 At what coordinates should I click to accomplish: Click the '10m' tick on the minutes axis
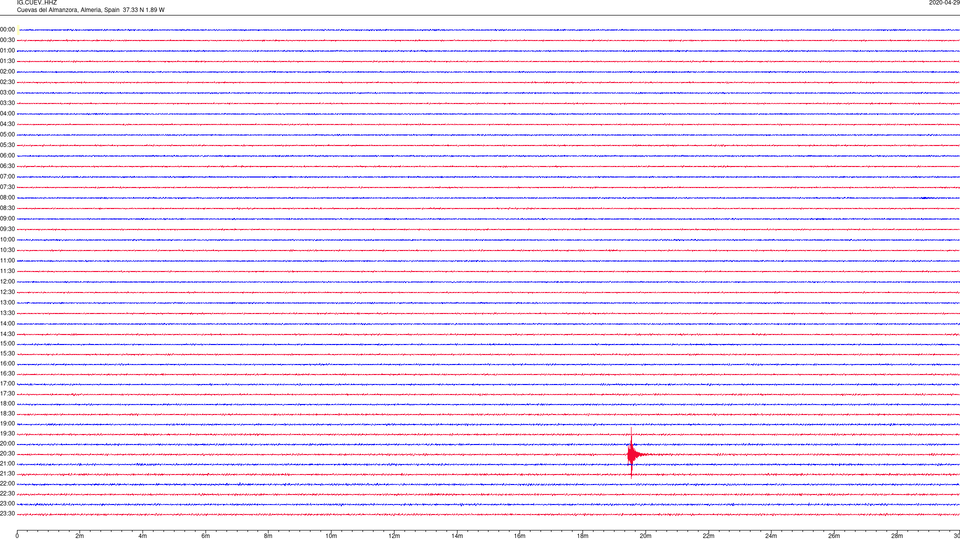pyautogui.click(x=331, y=536)
